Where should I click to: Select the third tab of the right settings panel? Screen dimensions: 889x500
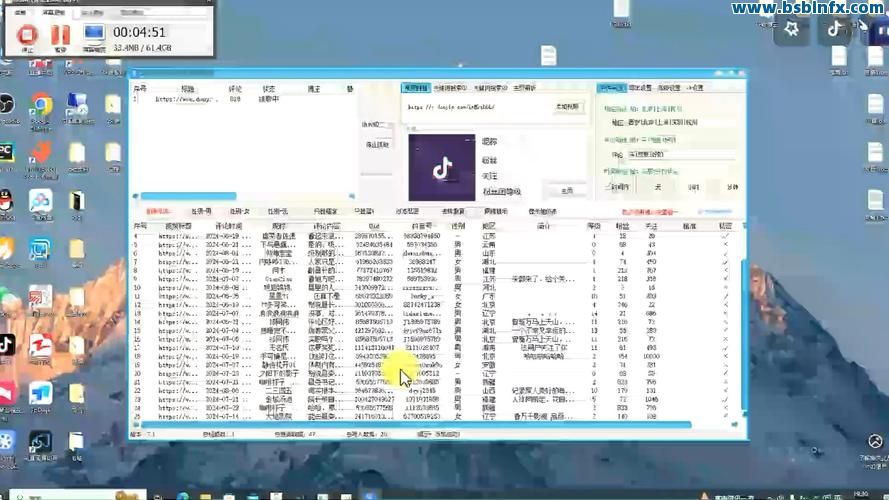click(669, 88)
